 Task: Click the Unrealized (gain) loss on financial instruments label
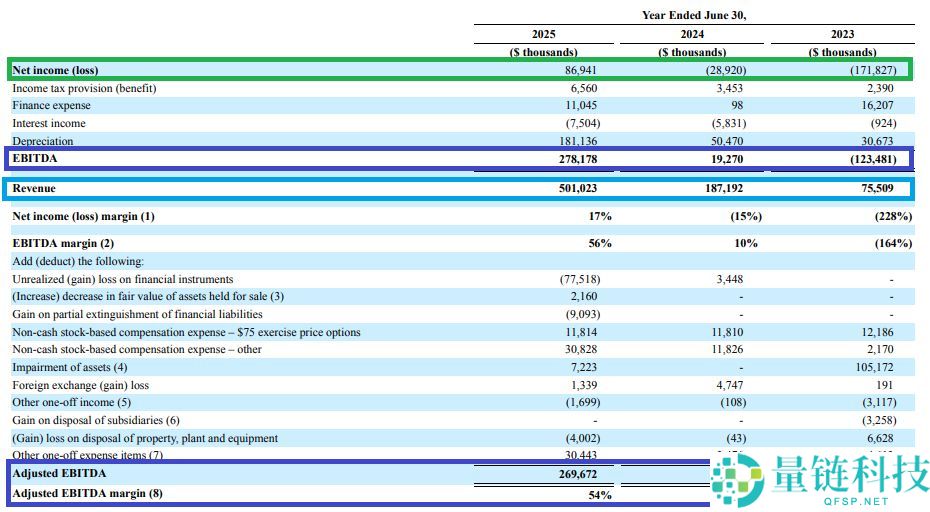(122, 279)
